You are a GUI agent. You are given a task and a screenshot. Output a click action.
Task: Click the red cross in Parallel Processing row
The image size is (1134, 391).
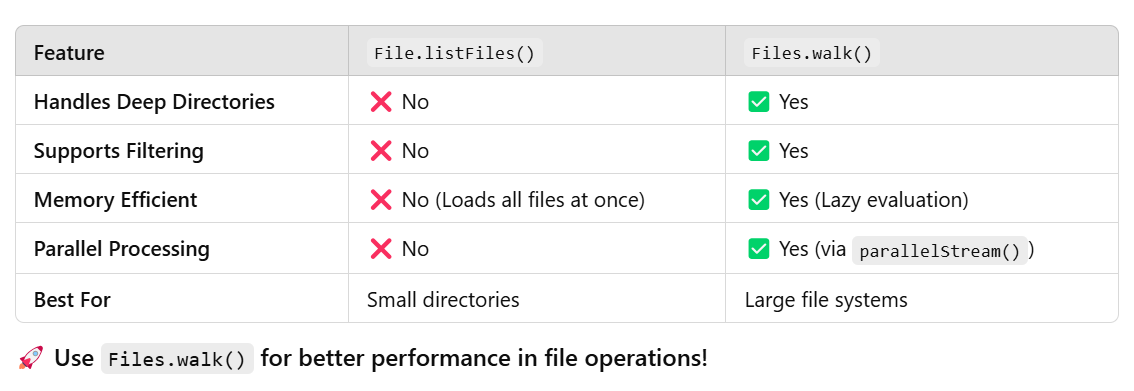pos(380,249)
